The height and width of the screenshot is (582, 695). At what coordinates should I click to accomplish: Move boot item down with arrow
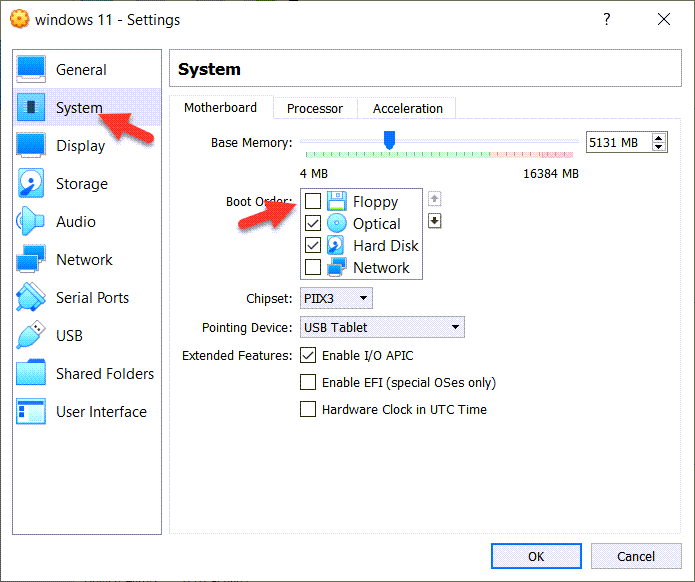pyautogui.click(x=434, y=221)
